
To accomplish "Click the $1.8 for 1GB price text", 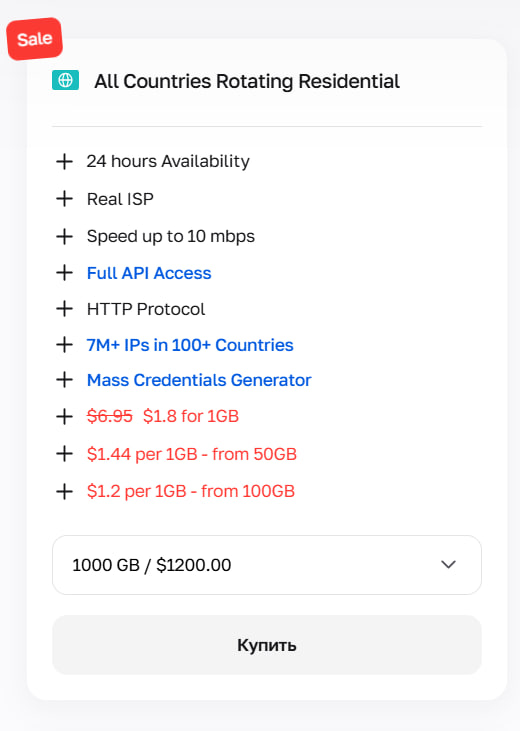I will tap(191, 416).
